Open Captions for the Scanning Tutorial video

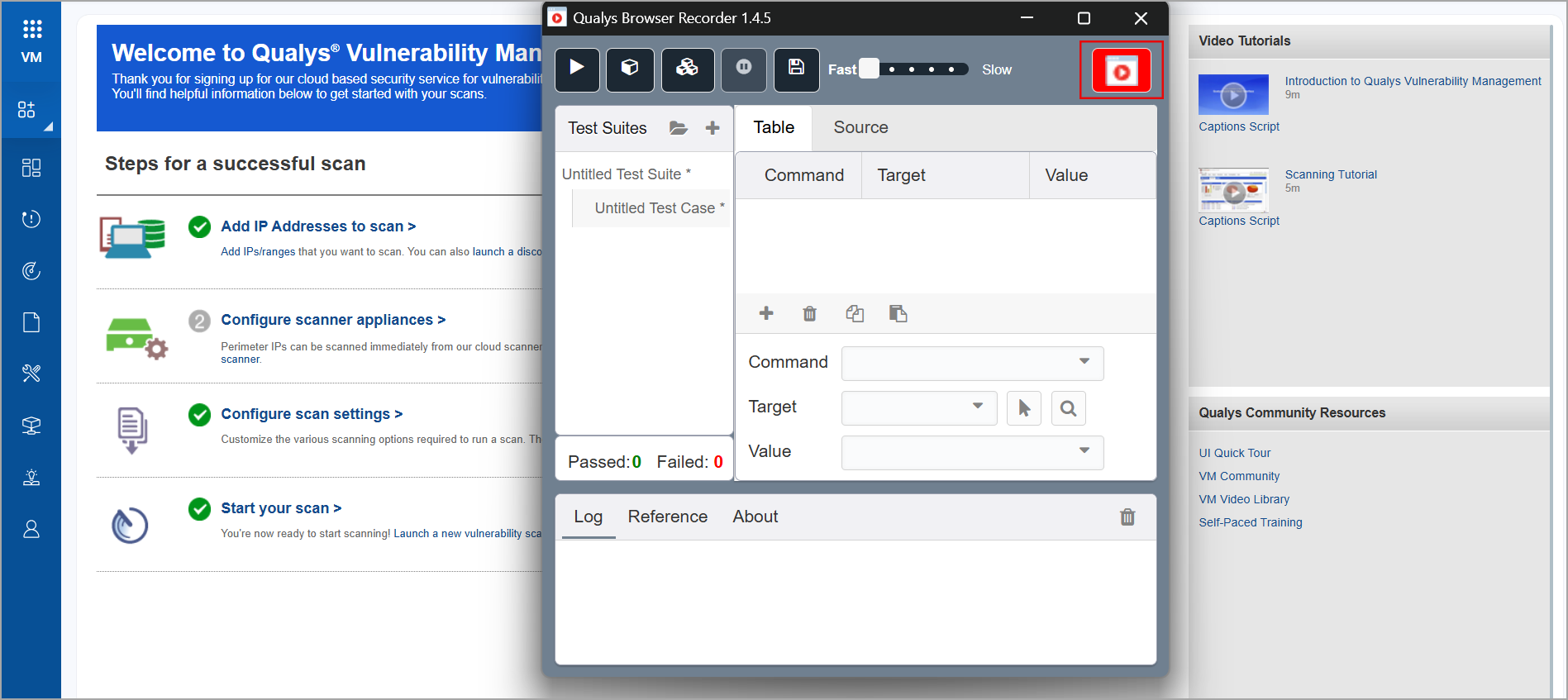pos(1222,221)
